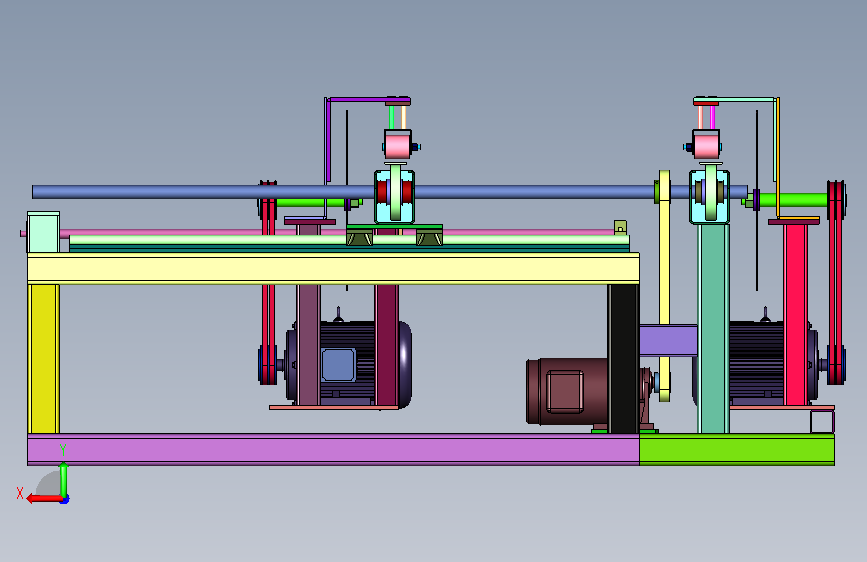
Task: Select the black right motor body
Action: pyautogui.click(x=756, y=362)
